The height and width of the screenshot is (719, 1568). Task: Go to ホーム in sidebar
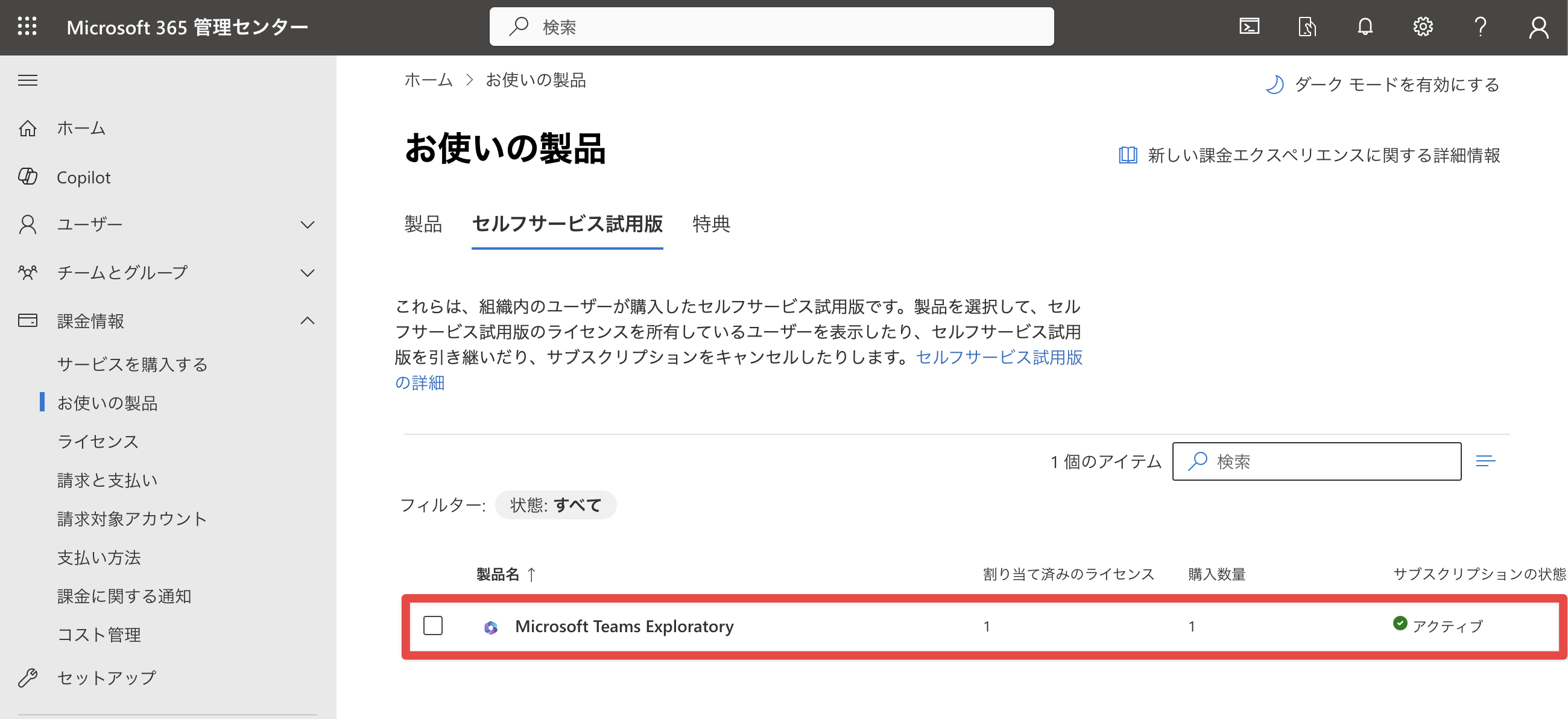click(81, 128)
